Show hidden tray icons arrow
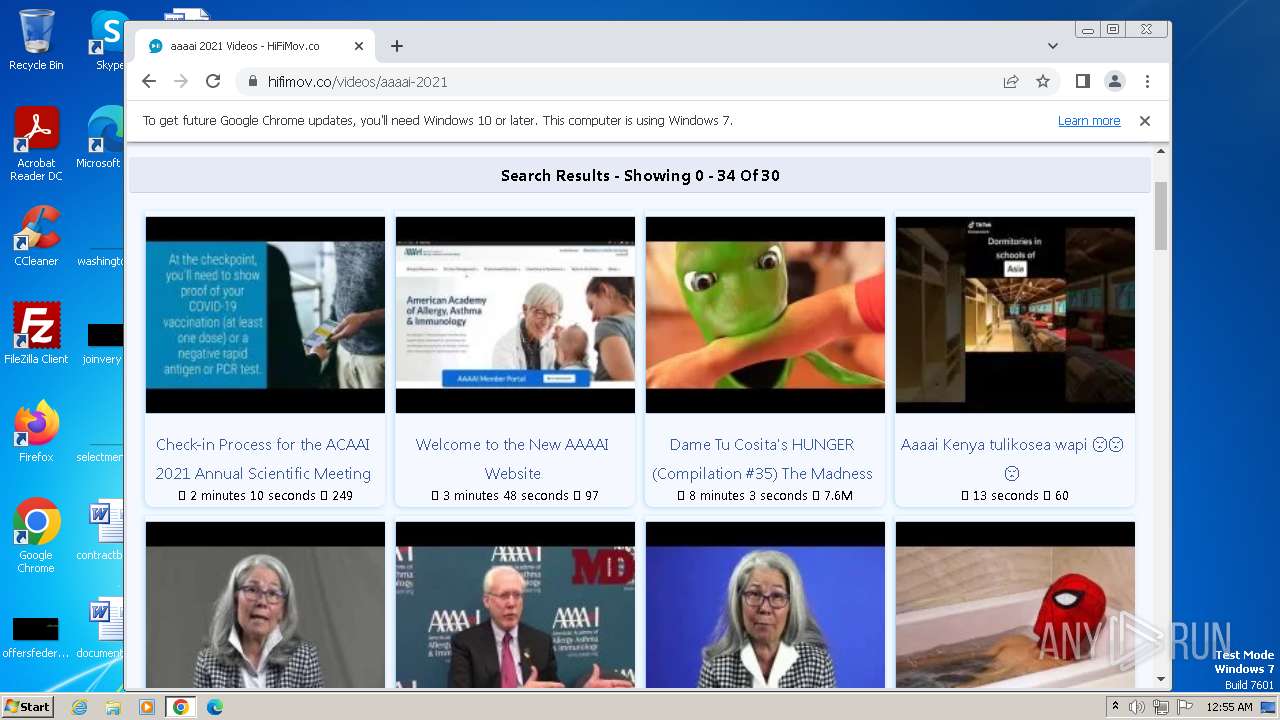 (x=1116, y=707)
